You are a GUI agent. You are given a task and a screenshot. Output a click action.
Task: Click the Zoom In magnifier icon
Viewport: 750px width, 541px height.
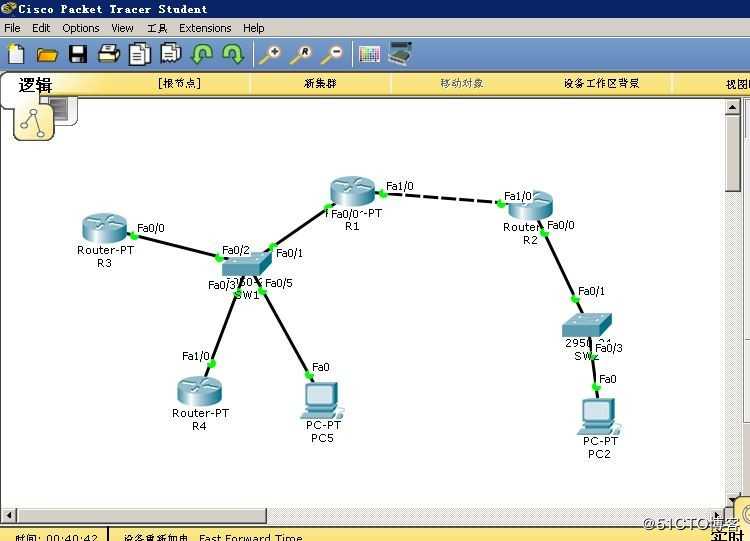(x=270, y=55)
